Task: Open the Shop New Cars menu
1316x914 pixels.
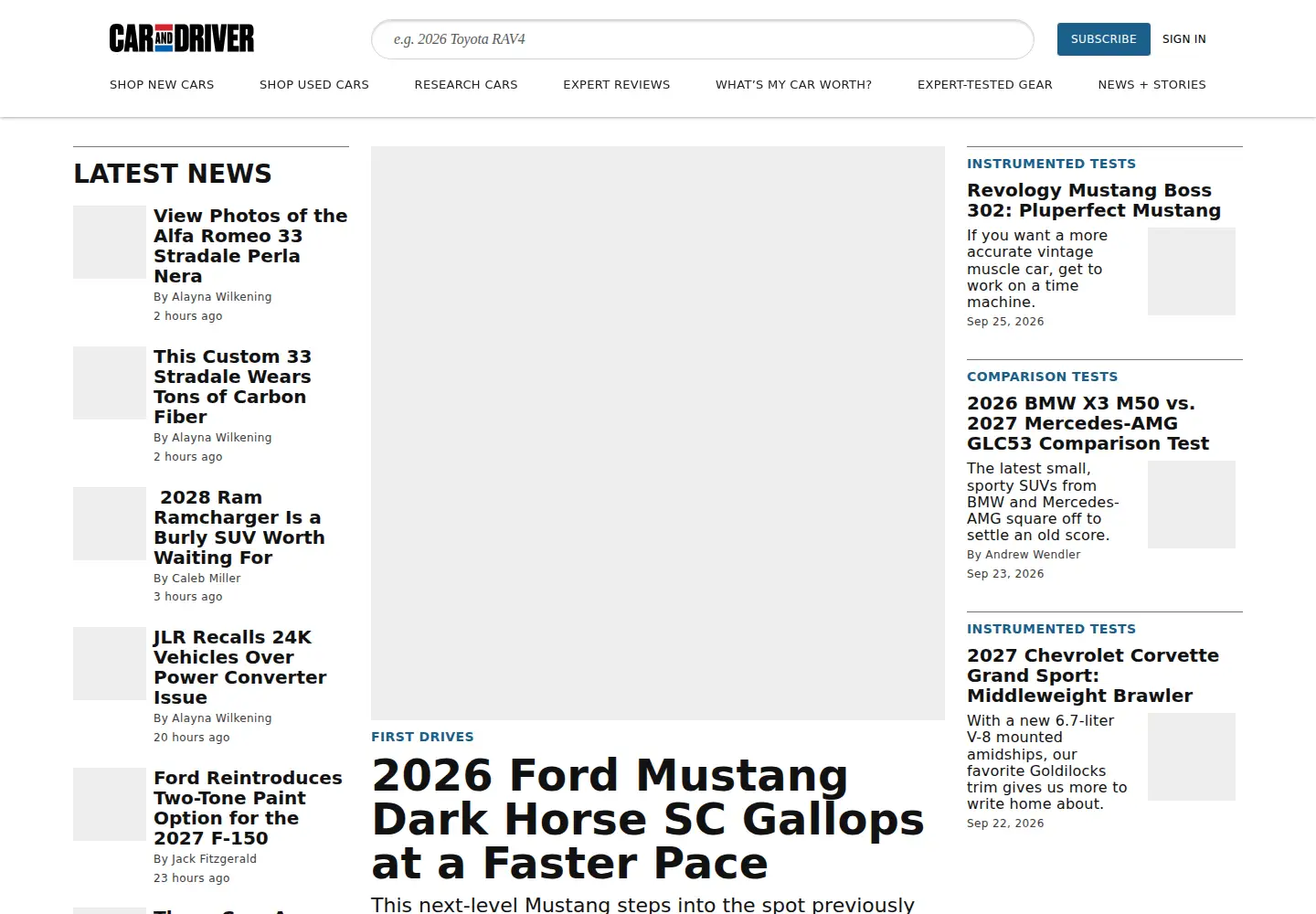Action: pyautogui.click(x=162, y=84)
